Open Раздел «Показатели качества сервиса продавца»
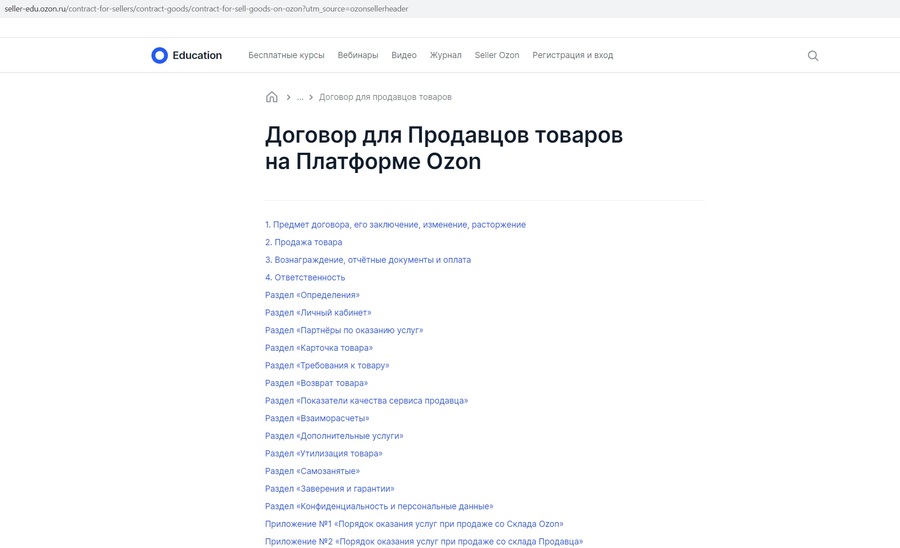The height and width of the screenshot is (548, 900). pyautogui.click(x=366, y=401)
